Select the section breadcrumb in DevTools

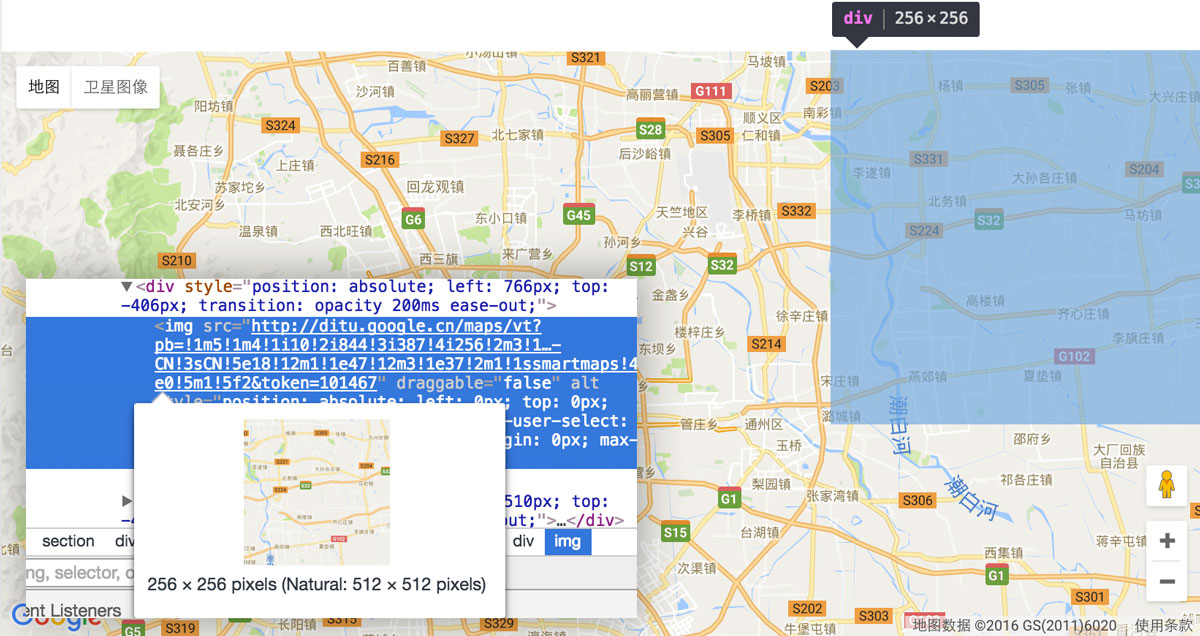coord(68,541)
